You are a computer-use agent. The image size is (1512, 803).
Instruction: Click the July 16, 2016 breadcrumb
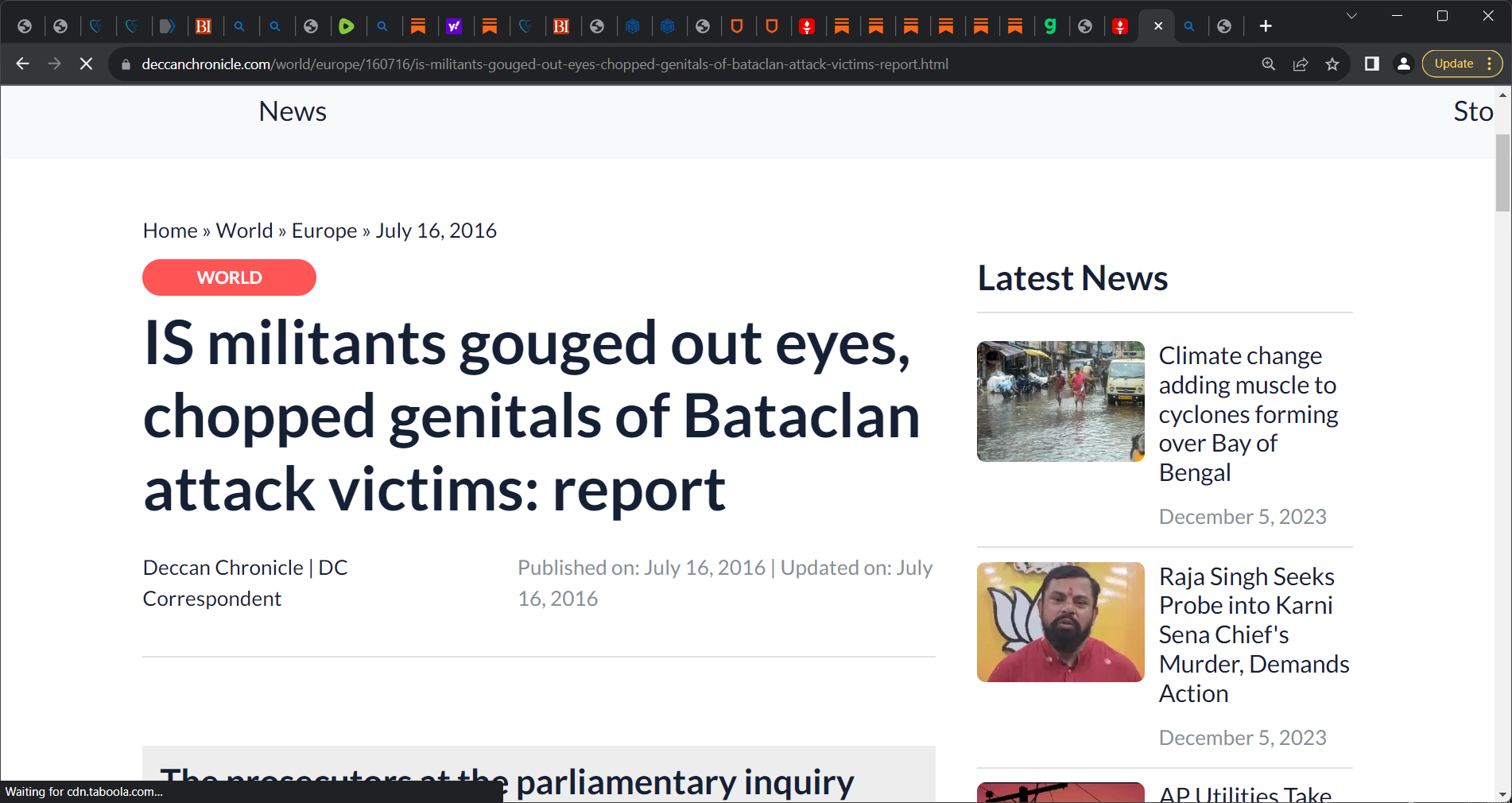click(436, 231)
